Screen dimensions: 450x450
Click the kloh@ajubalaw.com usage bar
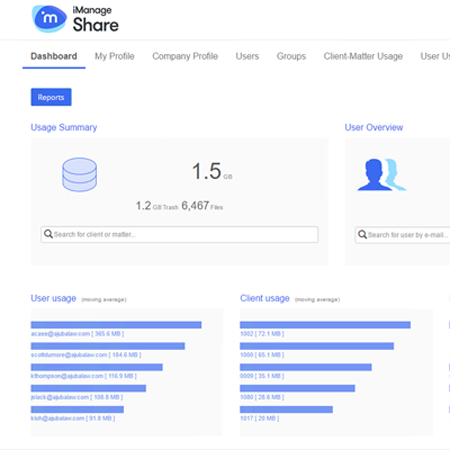click(x=77, y=409)
